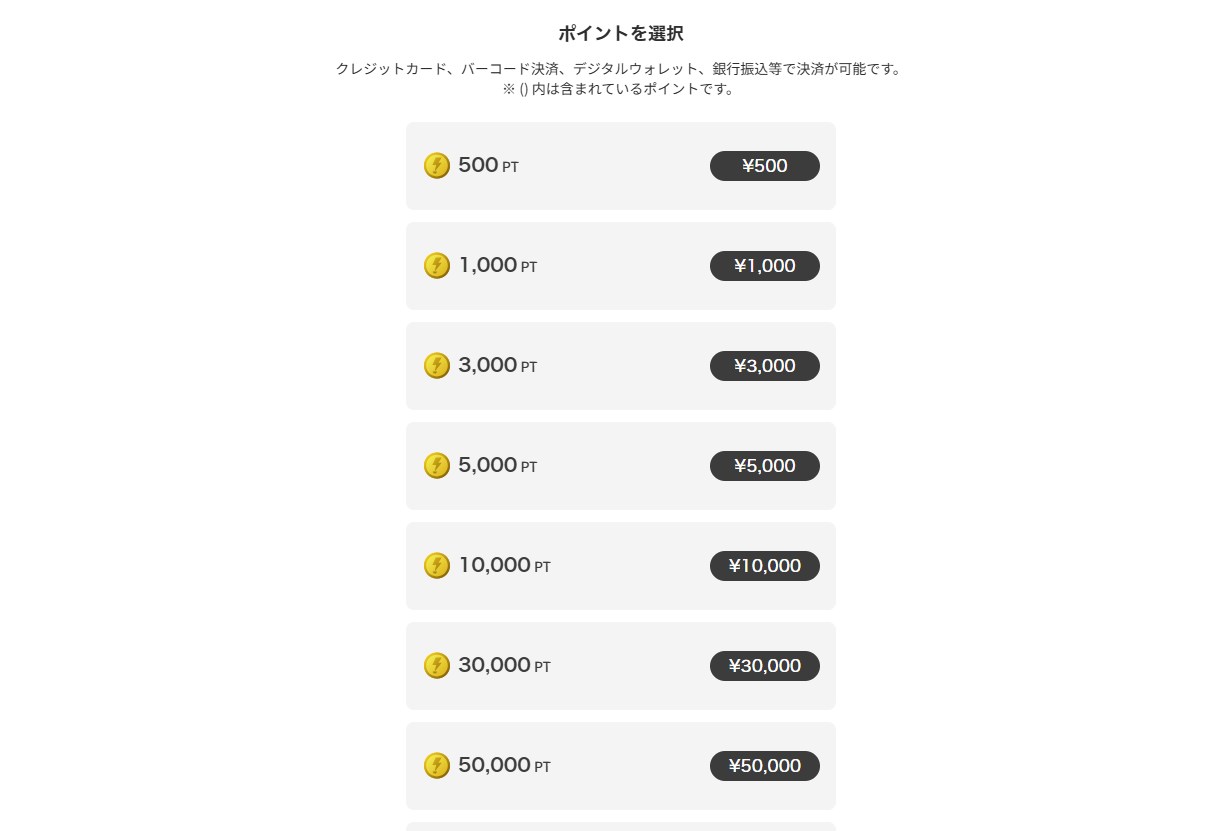The height and width of the screenshot is (831, 1217).
Task: Click the coin icon beside 30,000 PT
Action: (x=437, y=666)
